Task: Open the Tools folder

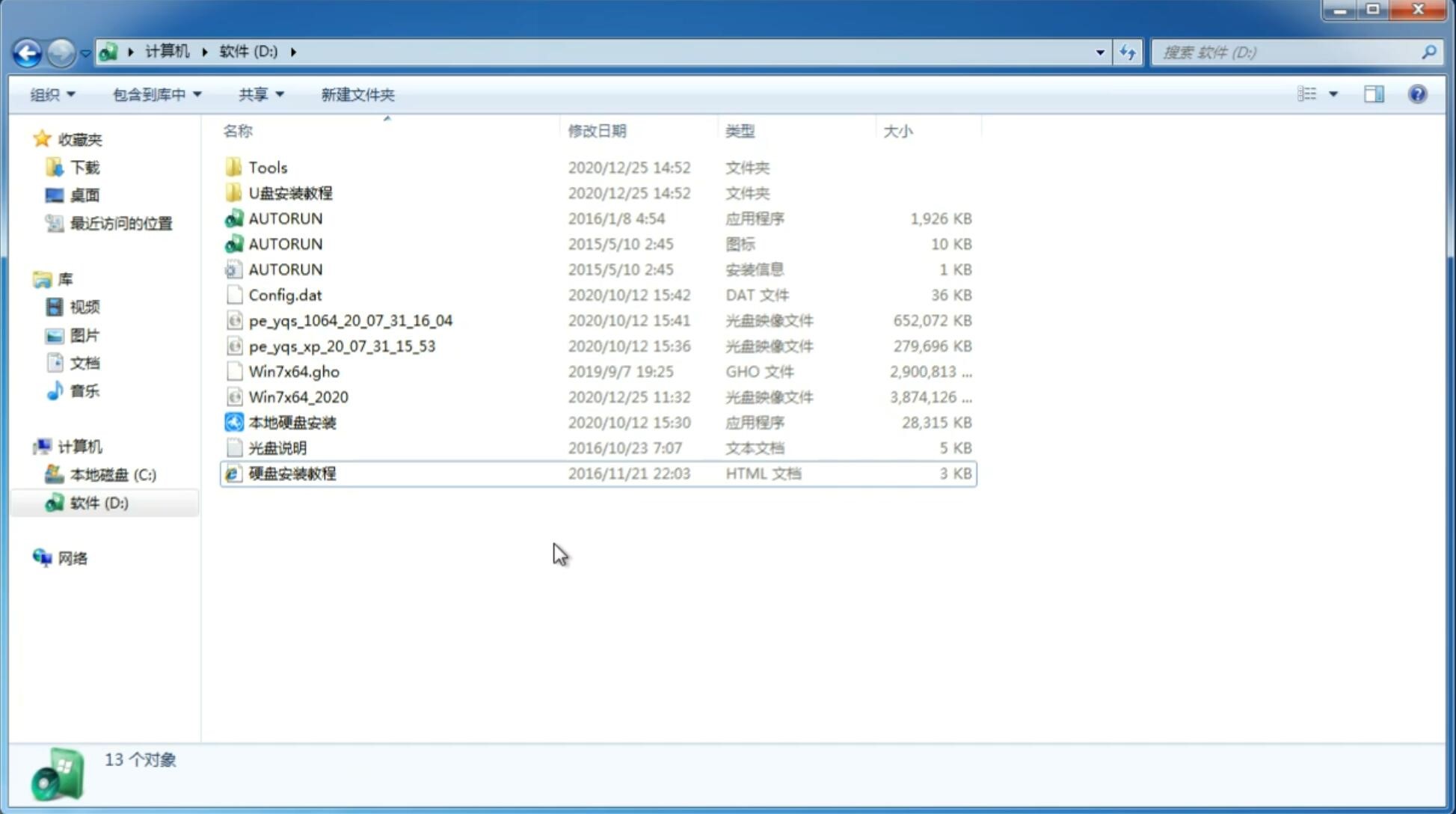Action: 267,167
